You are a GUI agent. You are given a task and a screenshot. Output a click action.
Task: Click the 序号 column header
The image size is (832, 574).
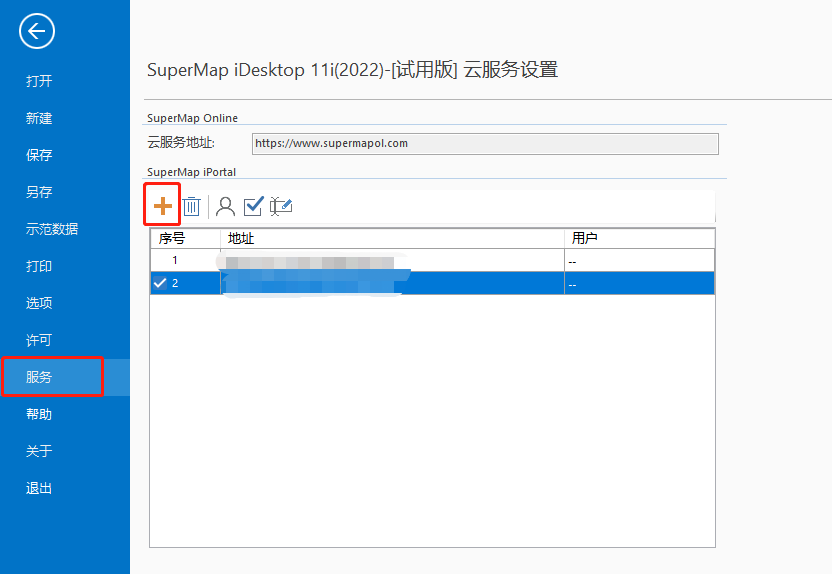(185, 239)
